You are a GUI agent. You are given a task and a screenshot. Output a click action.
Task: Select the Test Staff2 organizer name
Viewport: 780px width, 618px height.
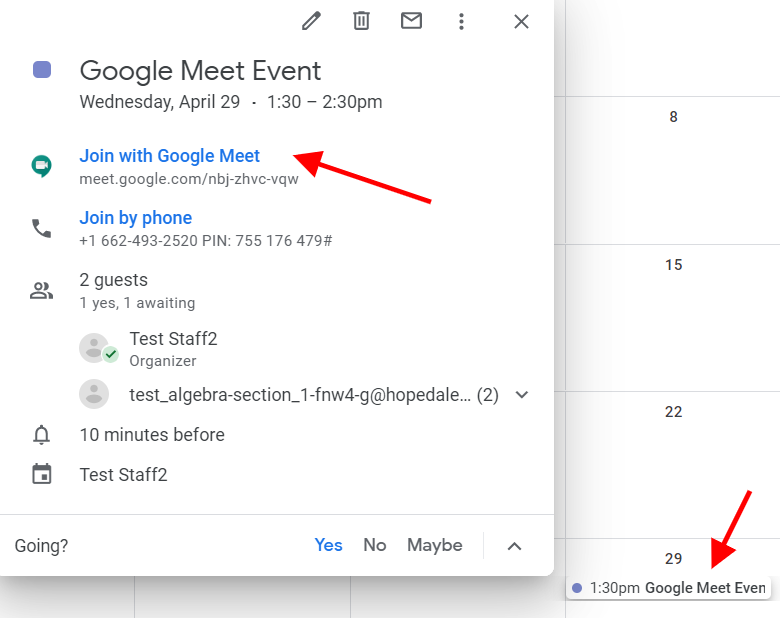point(173,339)
